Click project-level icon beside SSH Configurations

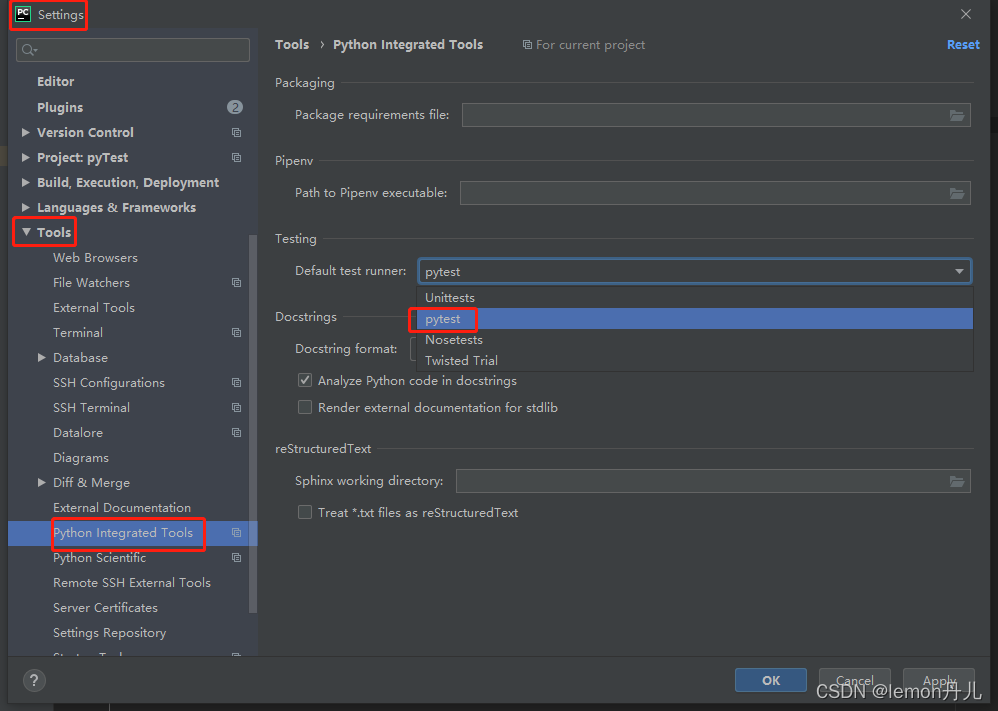(x=236, y=383)
